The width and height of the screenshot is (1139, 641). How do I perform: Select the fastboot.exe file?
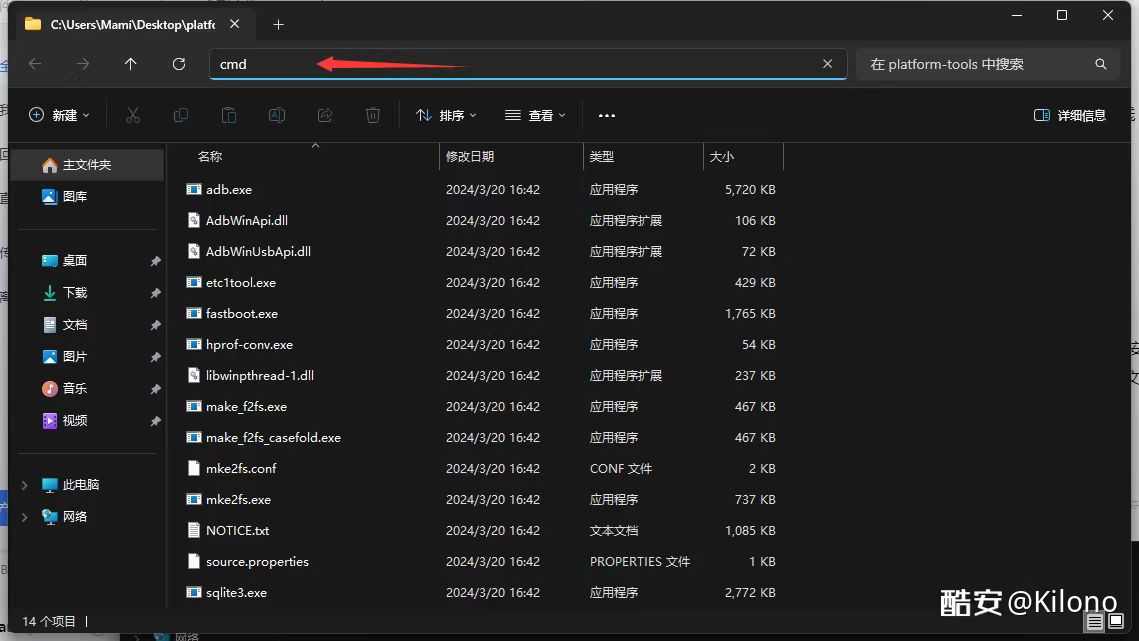(242, 313)
